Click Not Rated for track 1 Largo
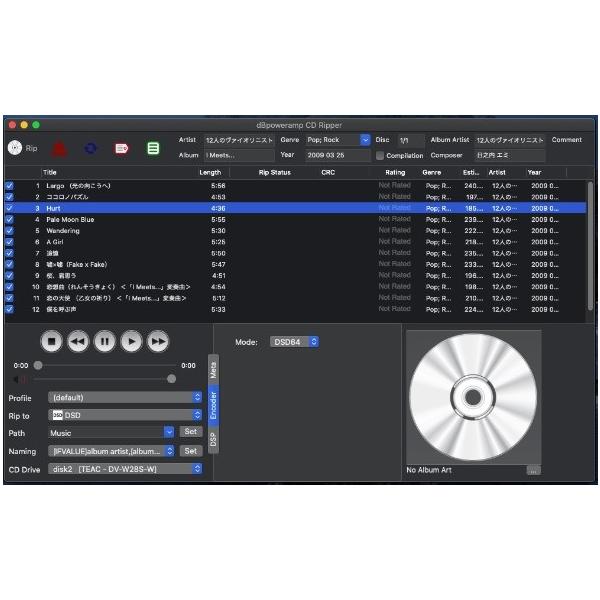Viewport: 600px width, 600px height. click(x=395, y=185)
